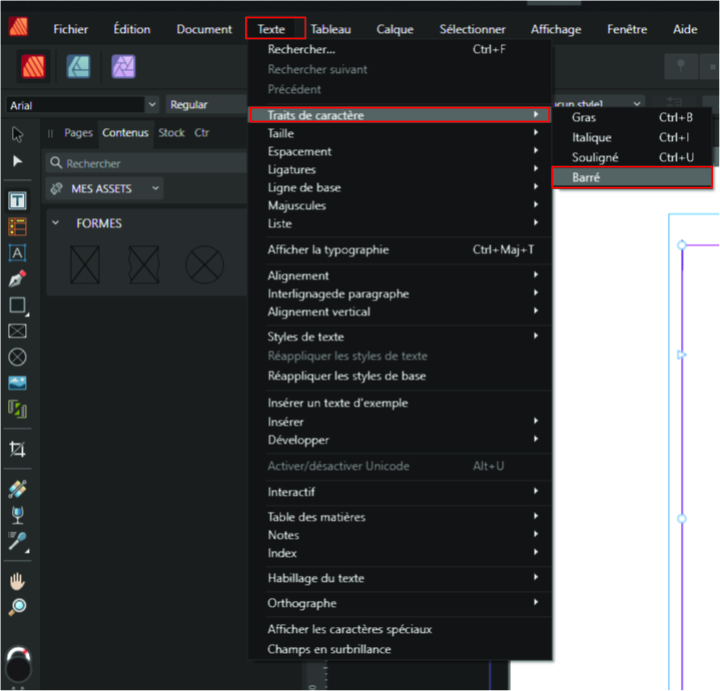Choose Barré in the submenu
This screenshot has width=720, height=691.
point(632,177)
